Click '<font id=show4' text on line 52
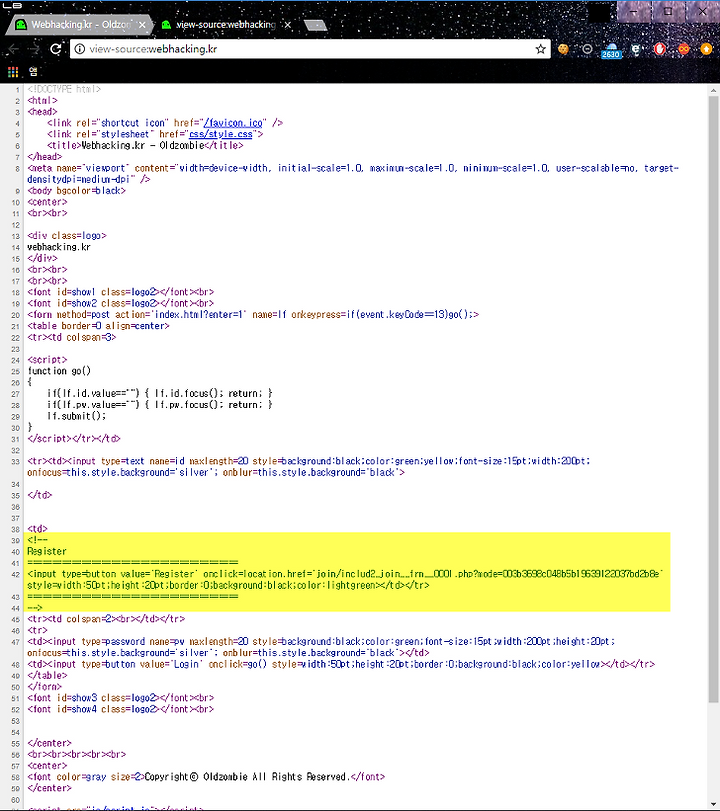The image size is (720, 811). tap(62, 709)
